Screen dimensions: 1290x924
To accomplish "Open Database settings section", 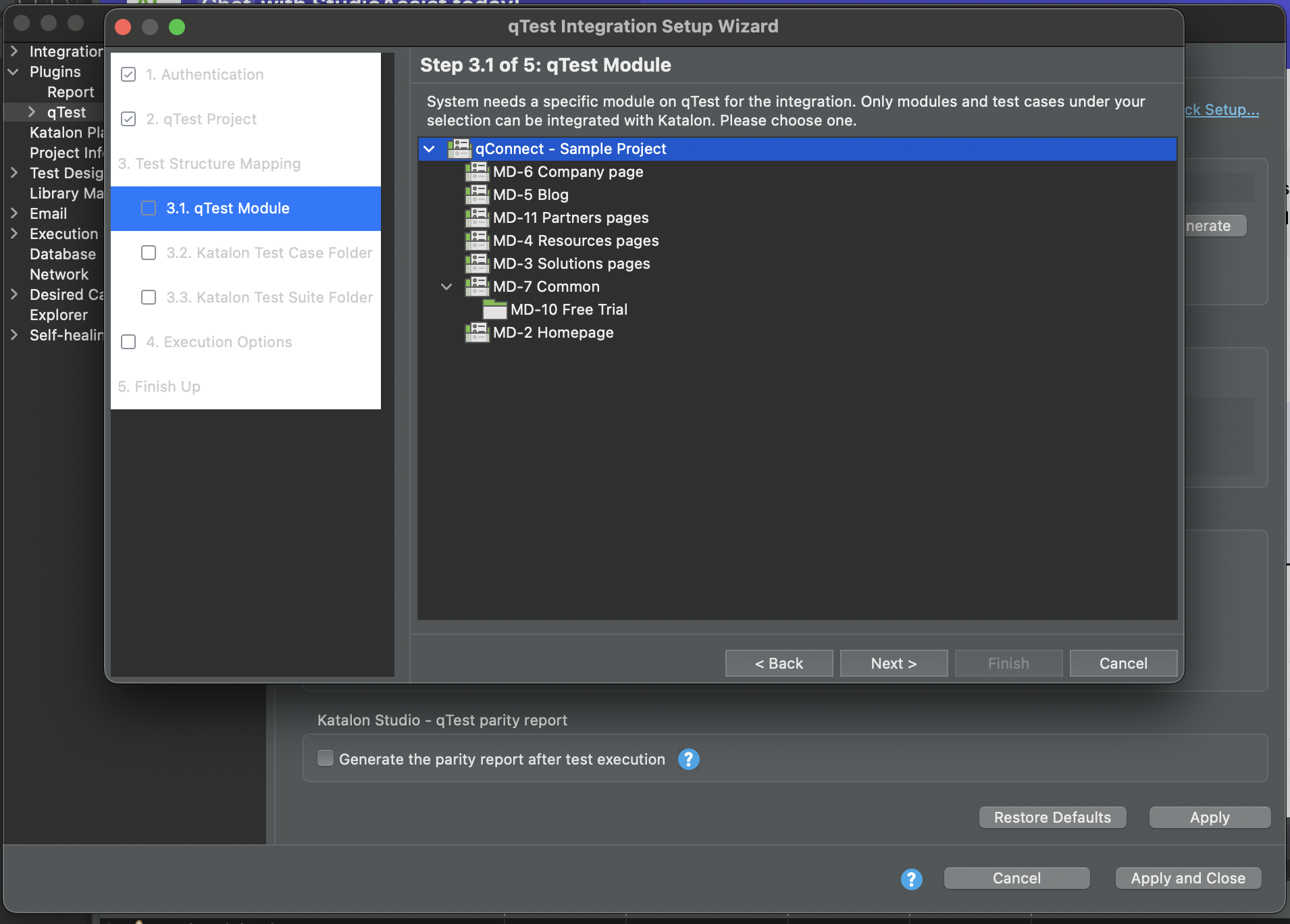I will pos(63,254).
